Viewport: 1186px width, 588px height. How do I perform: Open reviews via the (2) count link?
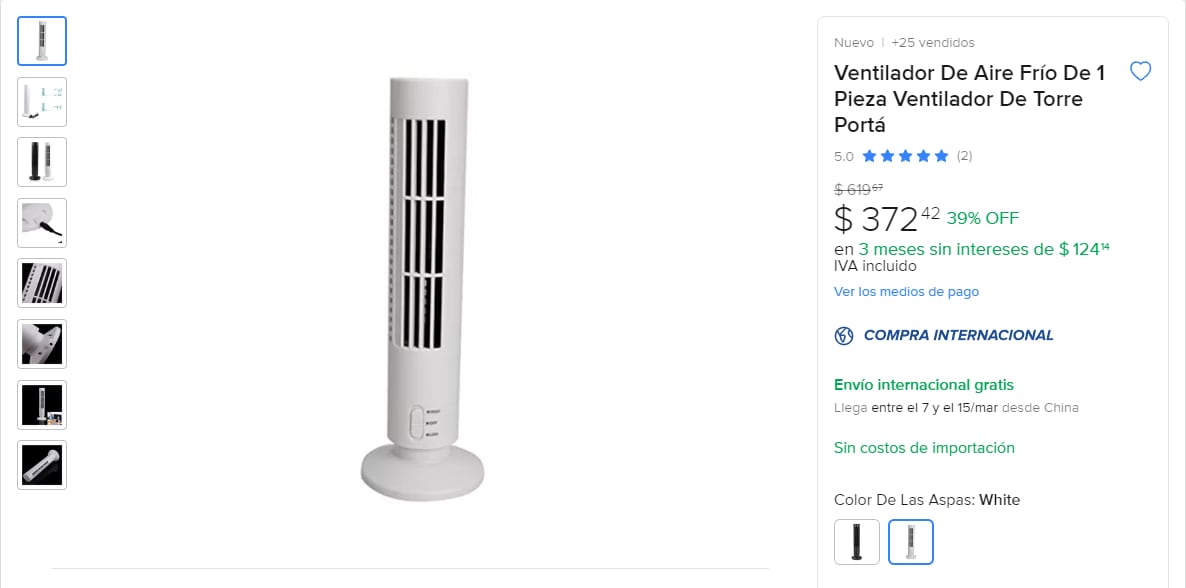pos(963,156)
